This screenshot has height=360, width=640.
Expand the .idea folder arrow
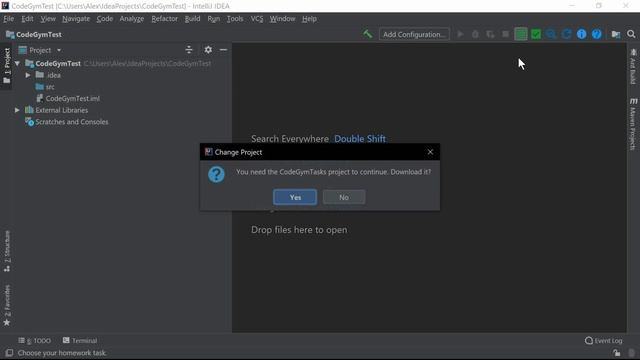coord(28,75)
